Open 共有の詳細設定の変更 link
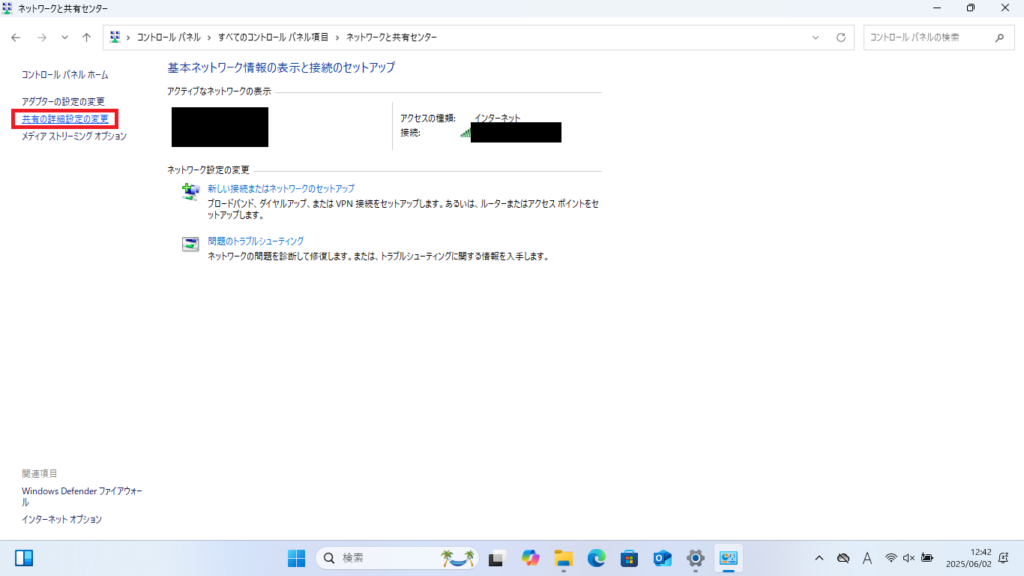 (65, 119)
